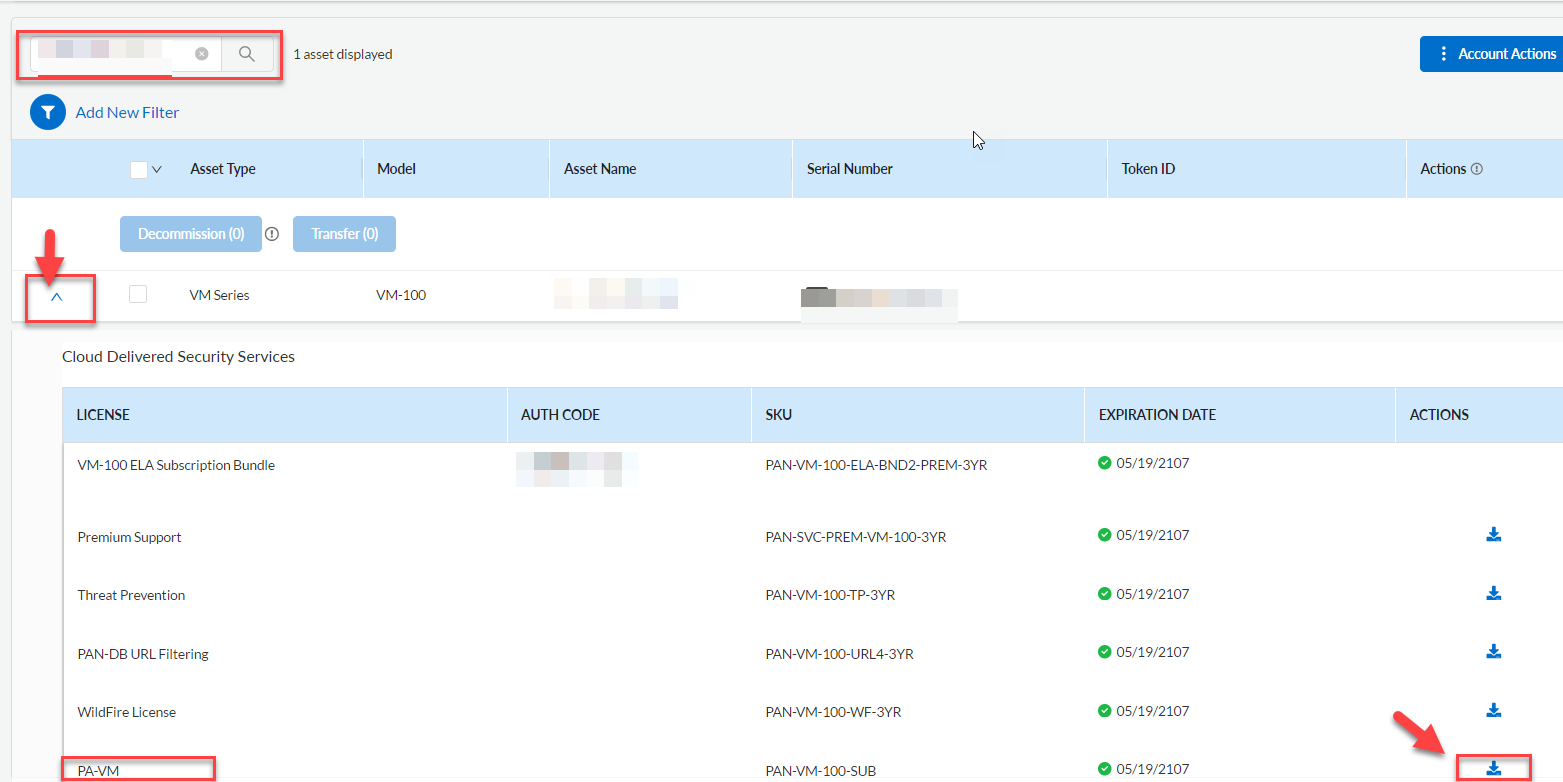The height and width of the screenshot is (782, 1563).
Task: Sort by the Asset Type column header
Action: (223, 169)
